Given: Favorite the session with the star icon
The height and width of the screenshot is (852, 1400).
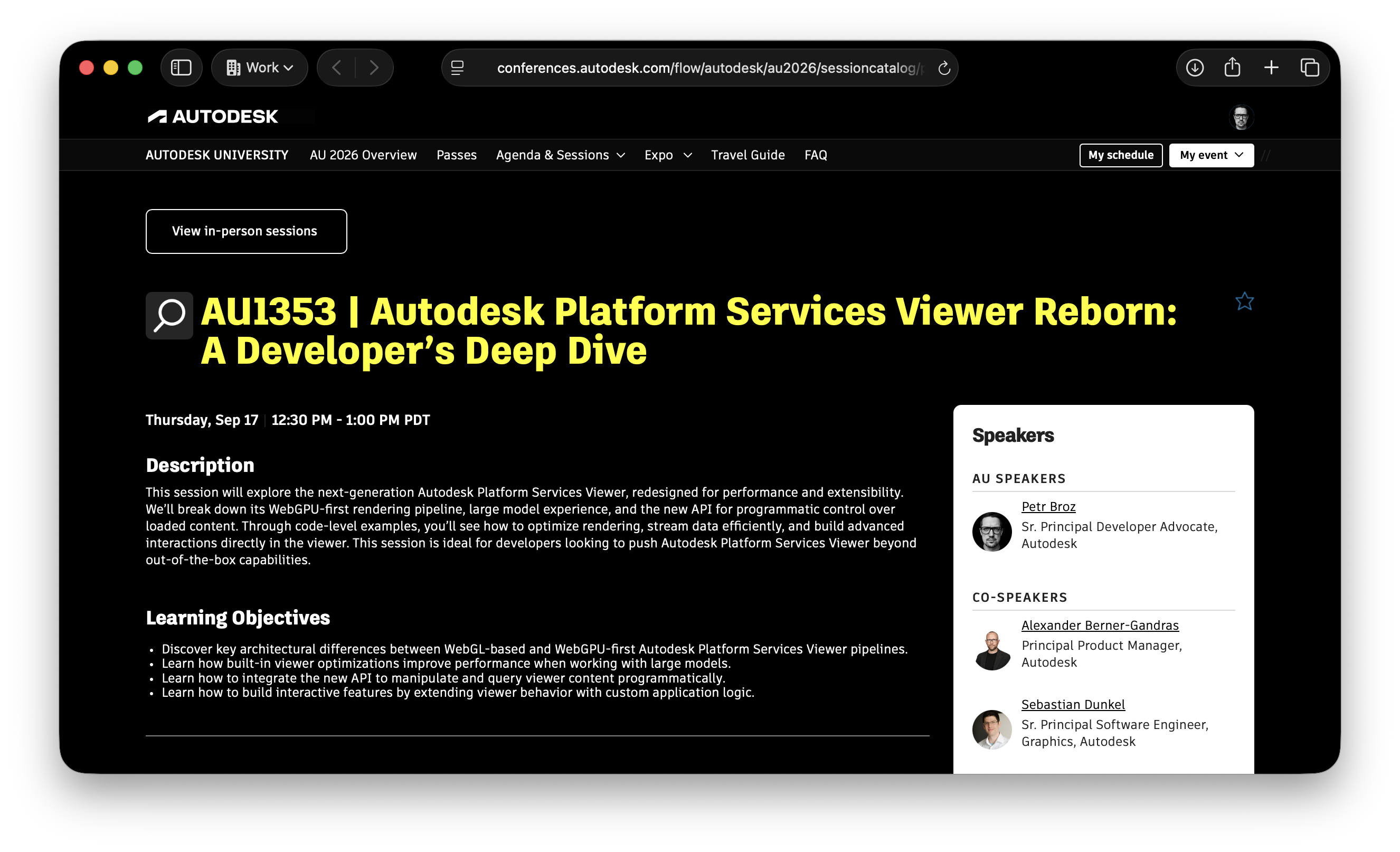Looking at the screenshot, I should 1244,301.
